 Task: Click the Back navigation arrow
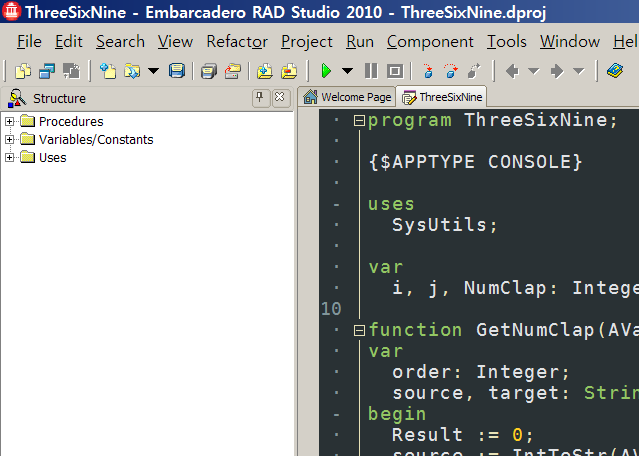[512, 71]
